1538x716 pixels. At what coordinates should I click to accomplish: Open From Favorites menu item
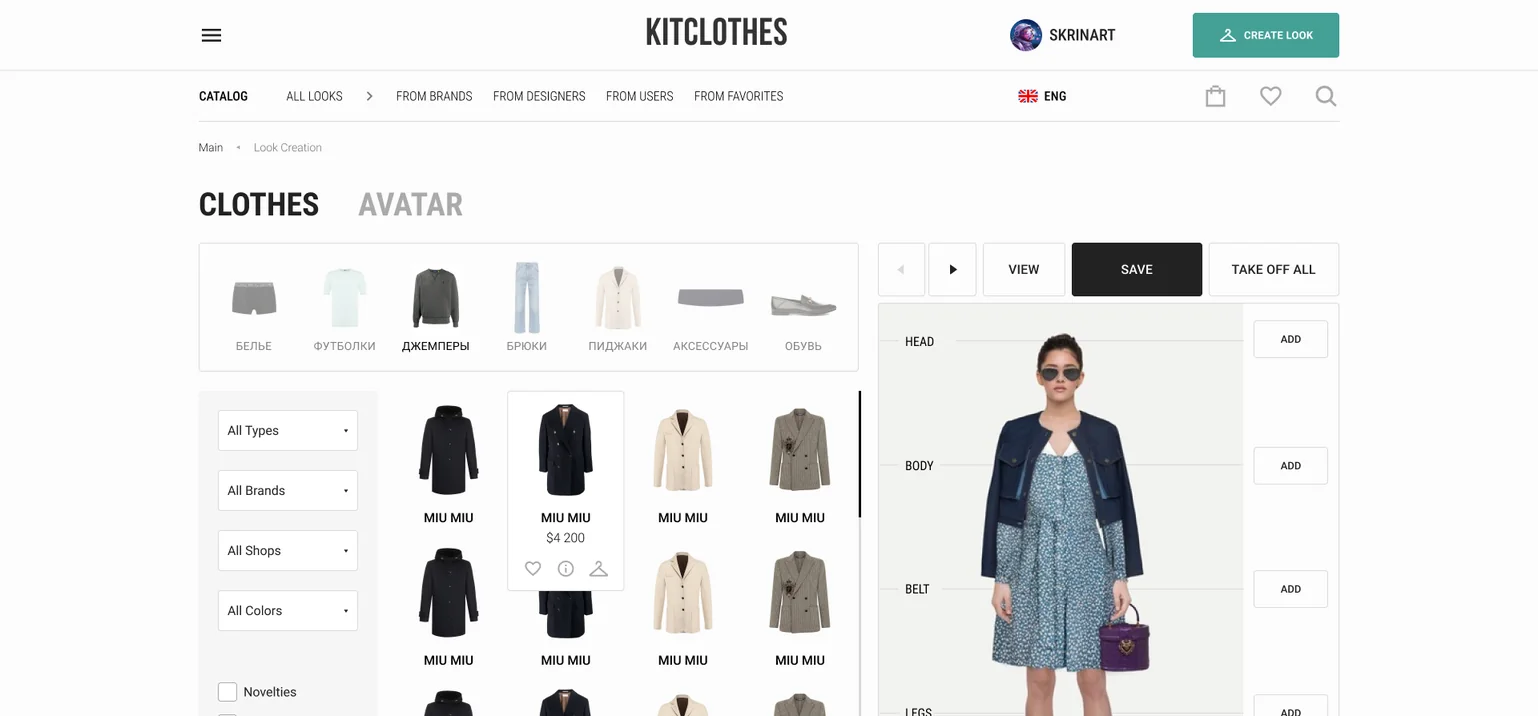click(x=738, y=96)
